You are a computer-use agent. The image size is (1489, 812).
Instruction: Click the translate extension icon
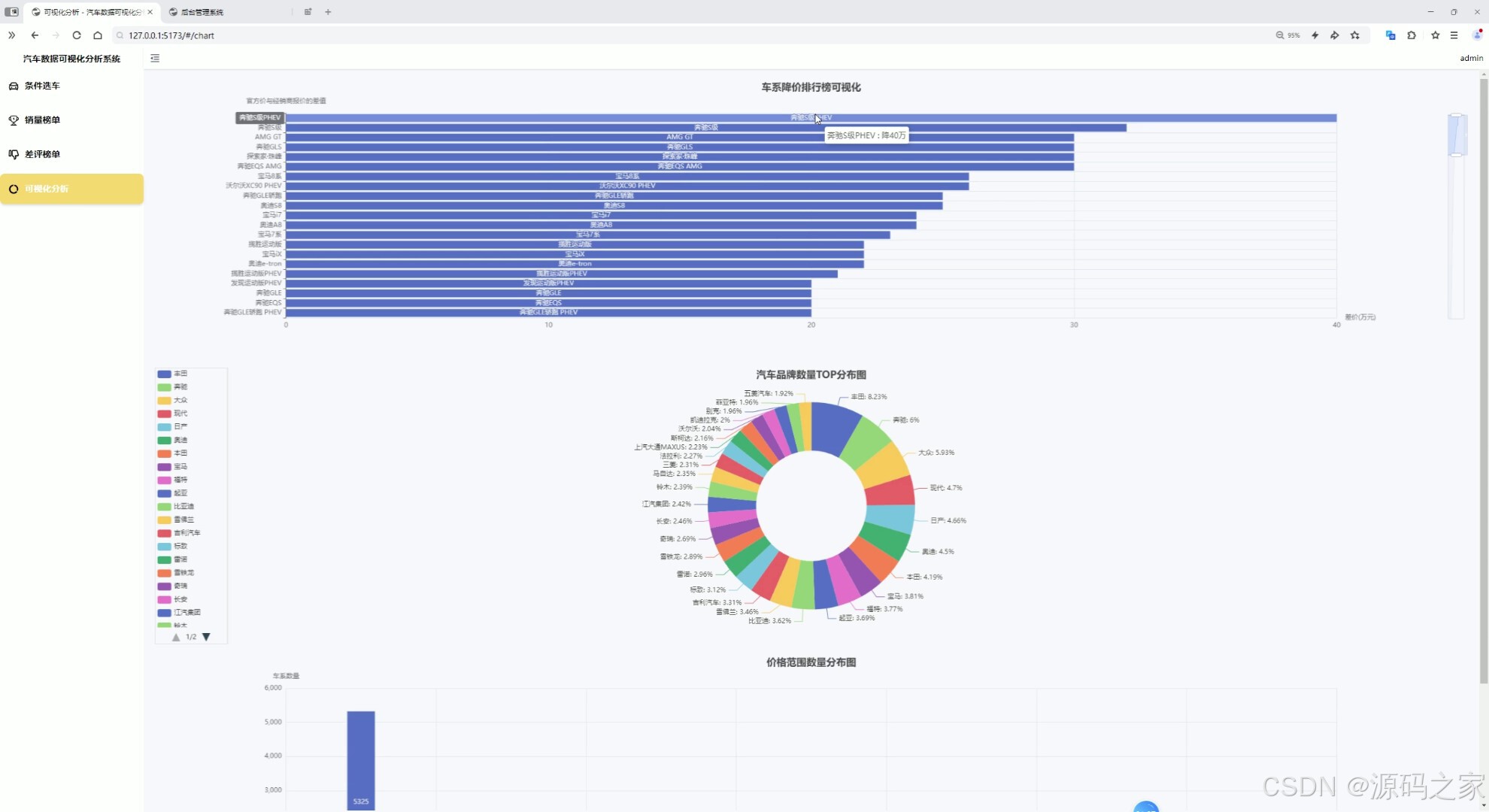pos(1390,35)
